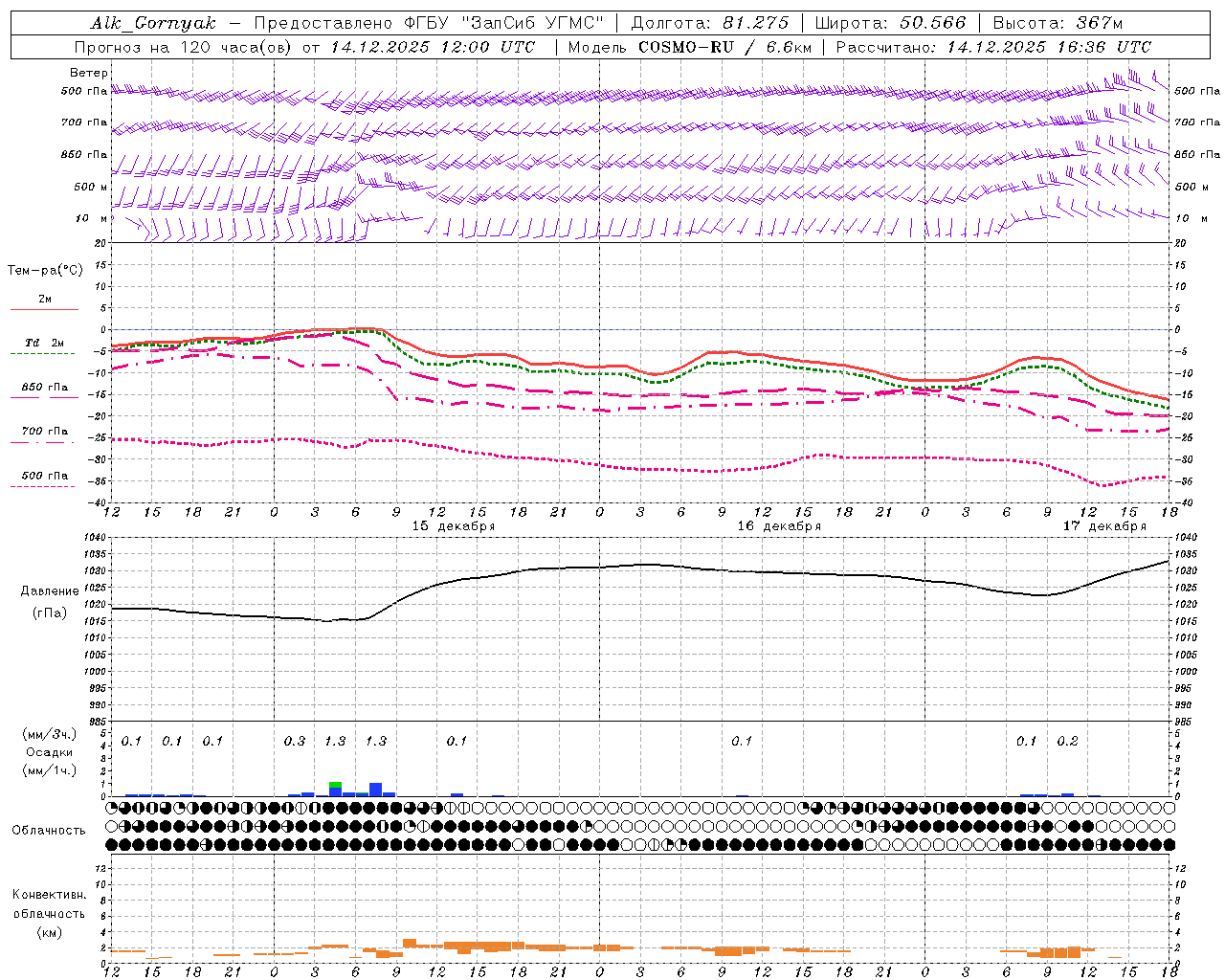The height and width of the screenshot is (980, 1225).
Task: Click the Облачность cloudiness label
Action: (x=49, y=831)
